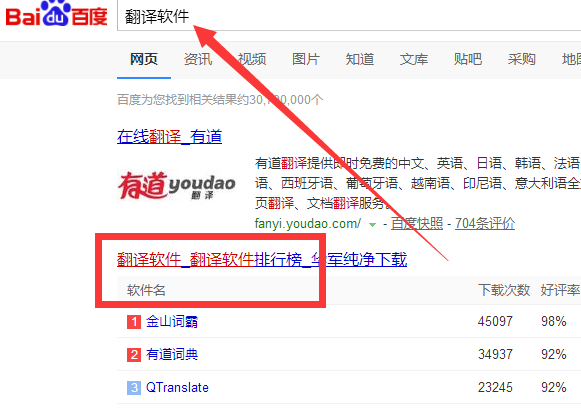Click the rank 1 badge icon
This screenshot has width=581, height=409.
pos(134,322)
